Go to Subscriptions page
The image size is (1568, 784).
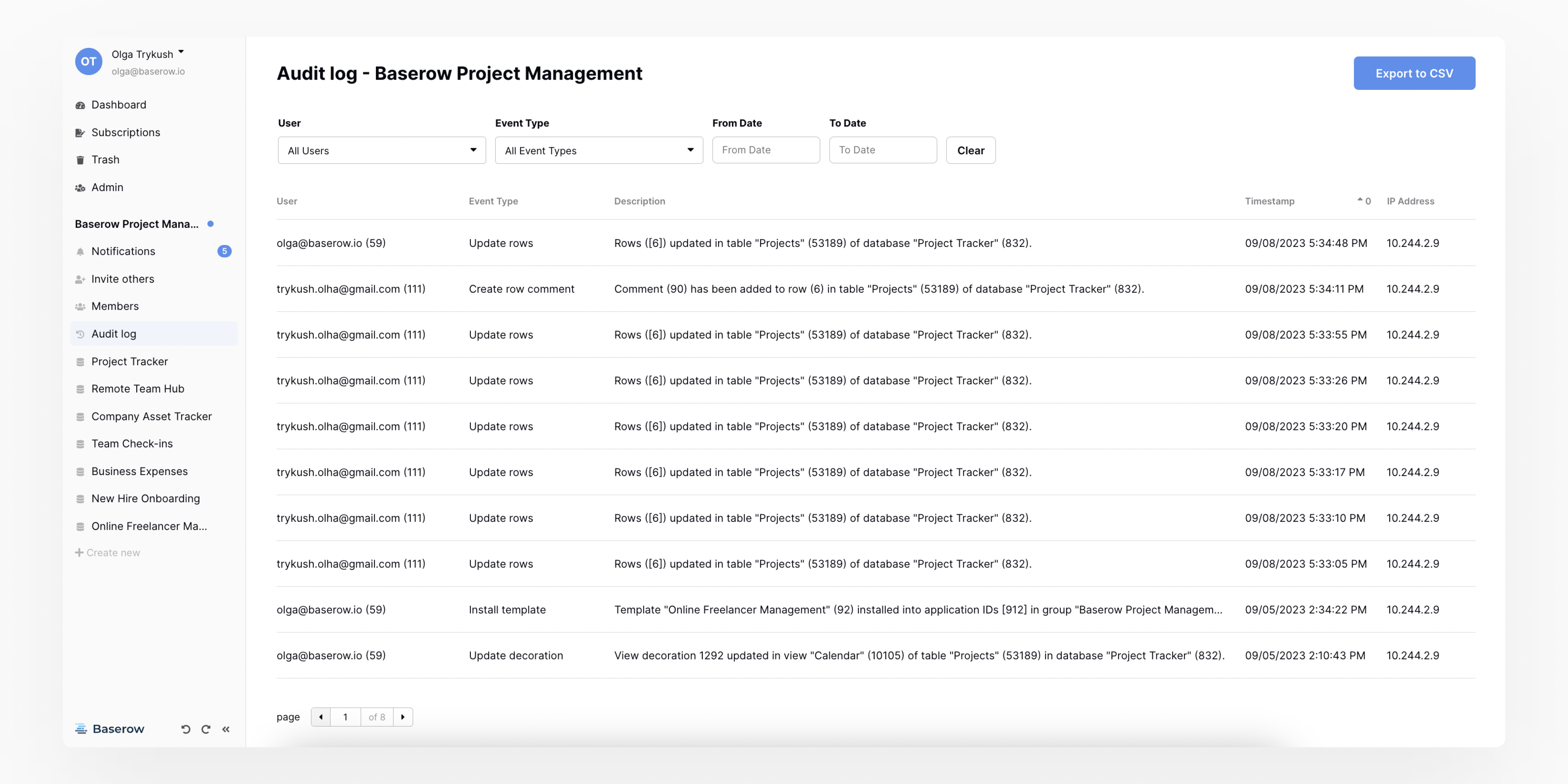coord(126,132)
